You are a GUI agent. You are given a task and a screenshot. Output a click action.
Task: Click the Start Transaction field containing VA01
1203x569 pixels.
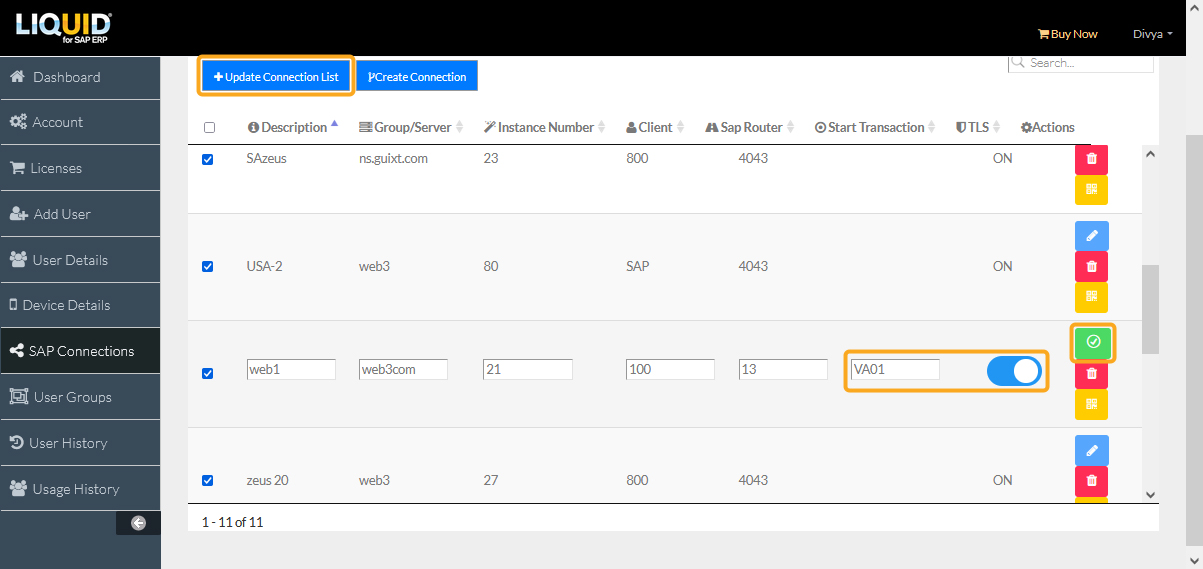click(894, 370)
